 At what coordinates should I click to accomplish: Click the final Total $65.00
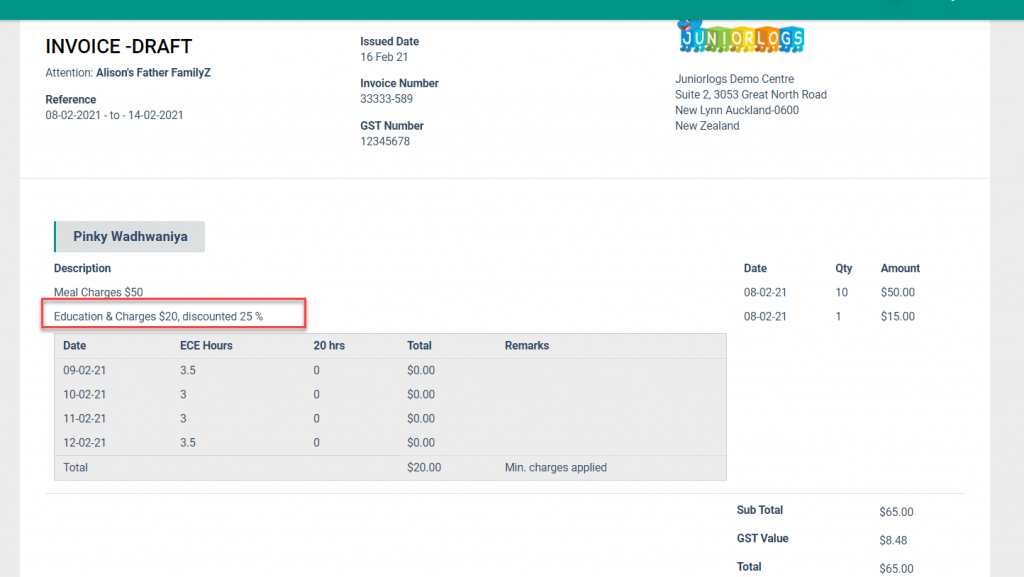[x=895, y=566]
